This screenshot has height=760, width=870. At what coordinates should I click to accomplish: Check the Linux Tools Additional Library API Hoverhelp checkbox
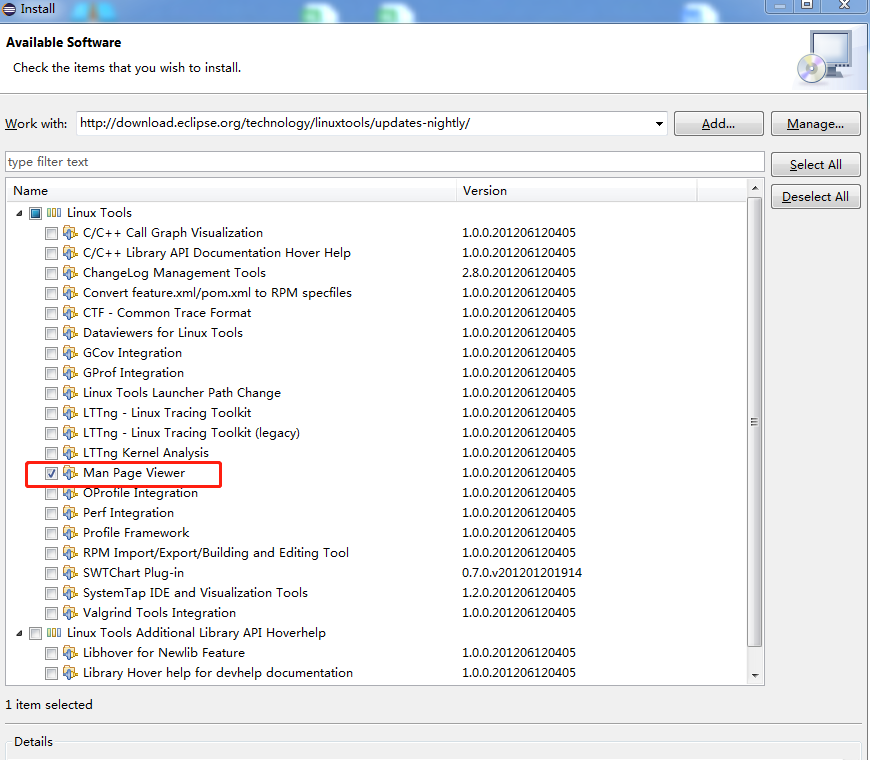tap(36, 633)
